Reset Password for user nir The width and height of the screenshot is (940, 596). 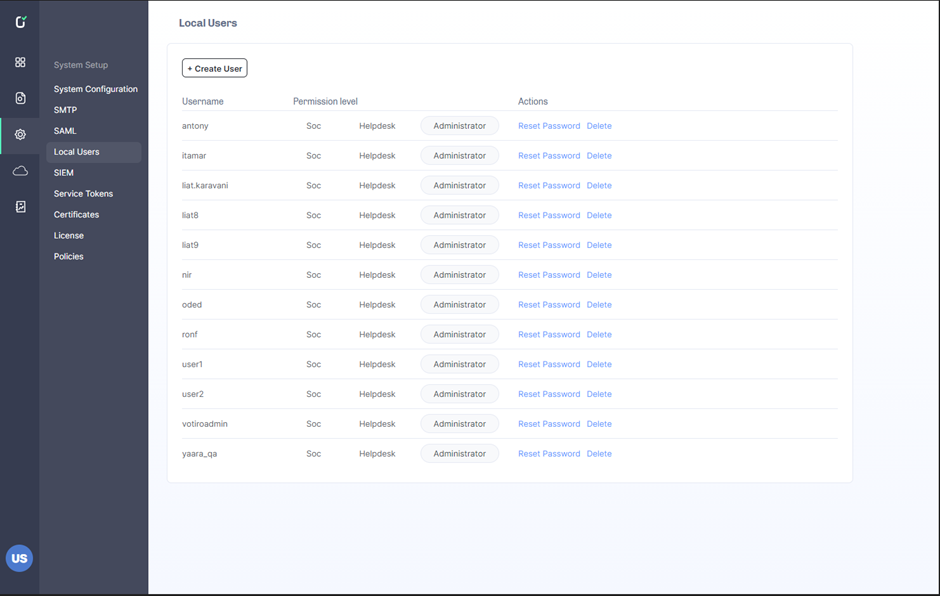549,275
